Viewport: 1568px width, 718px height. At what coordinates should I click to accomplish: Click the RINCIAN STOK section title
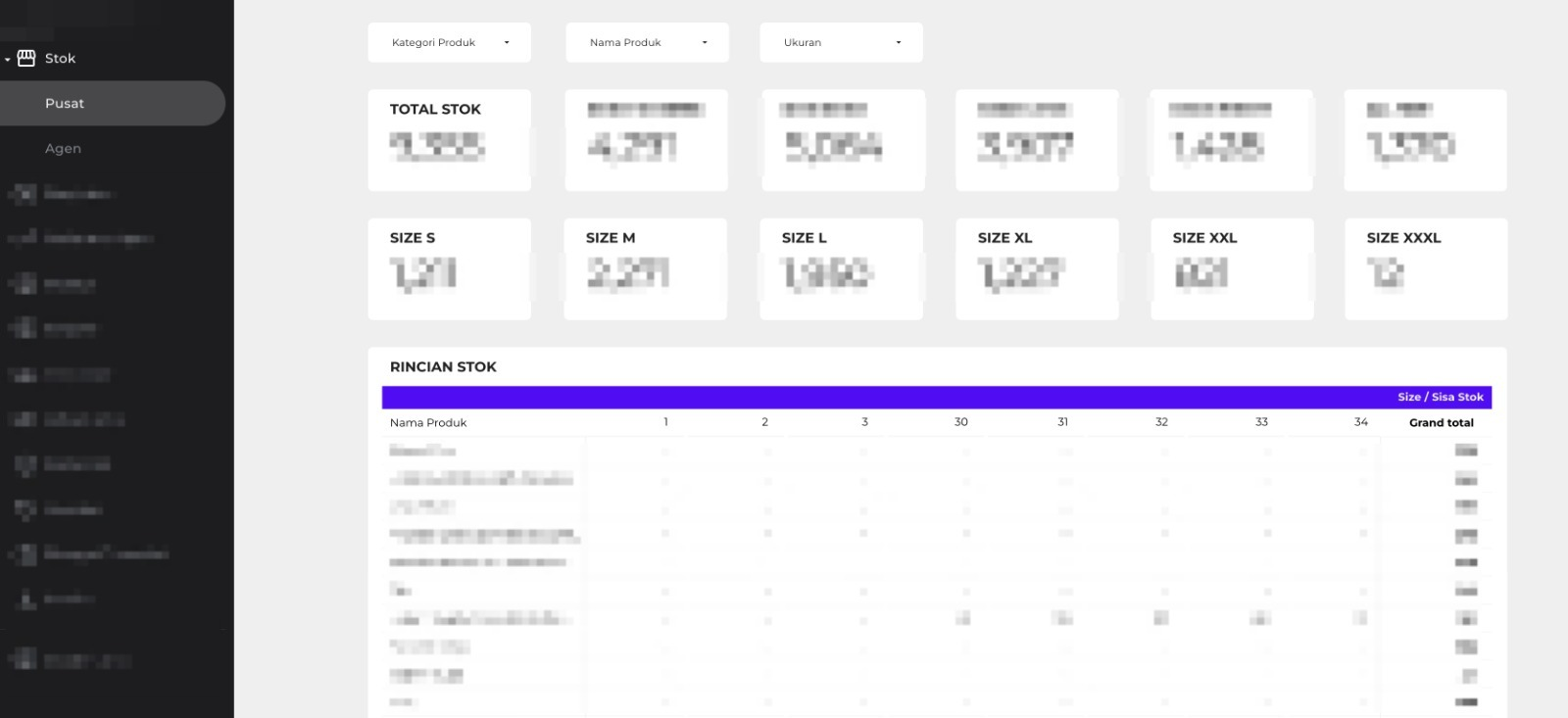coord(443,367)
